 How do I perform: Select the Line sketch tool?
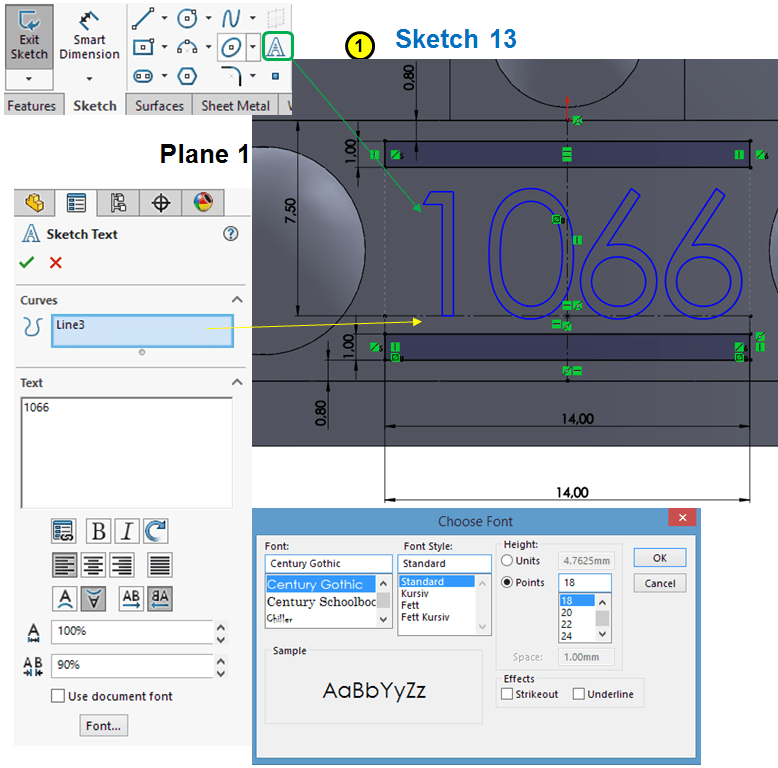tap(142, 18)
